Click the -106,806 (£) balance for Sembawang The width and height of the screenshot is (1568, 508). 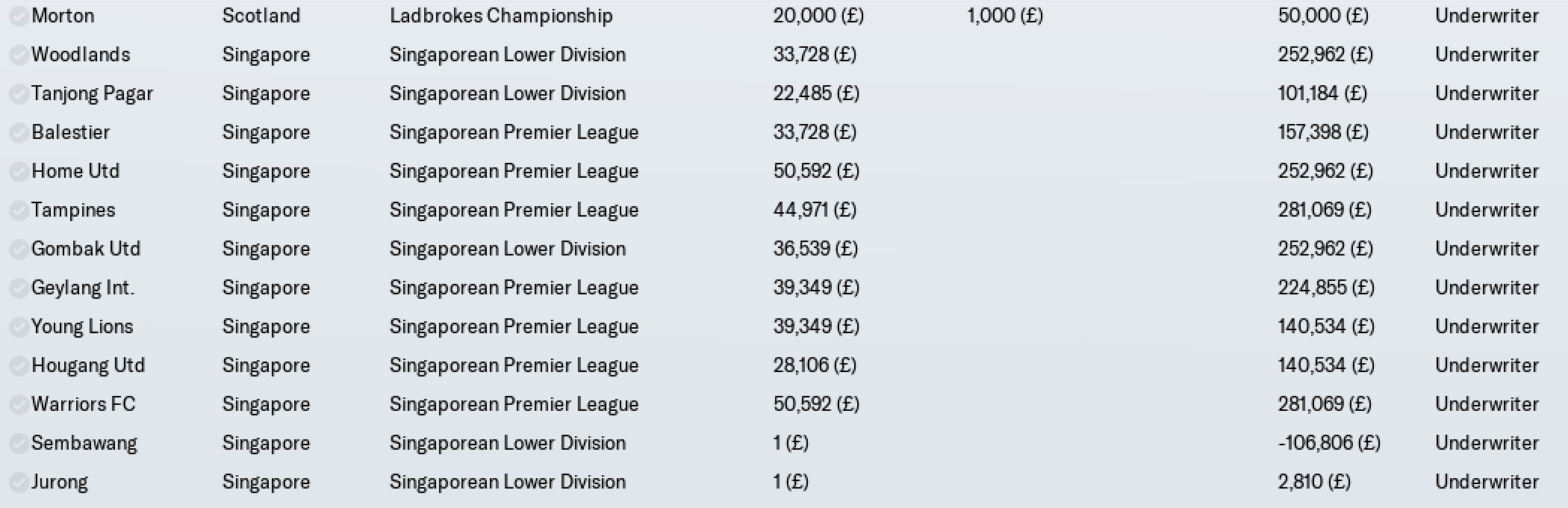coord(1329,443)
